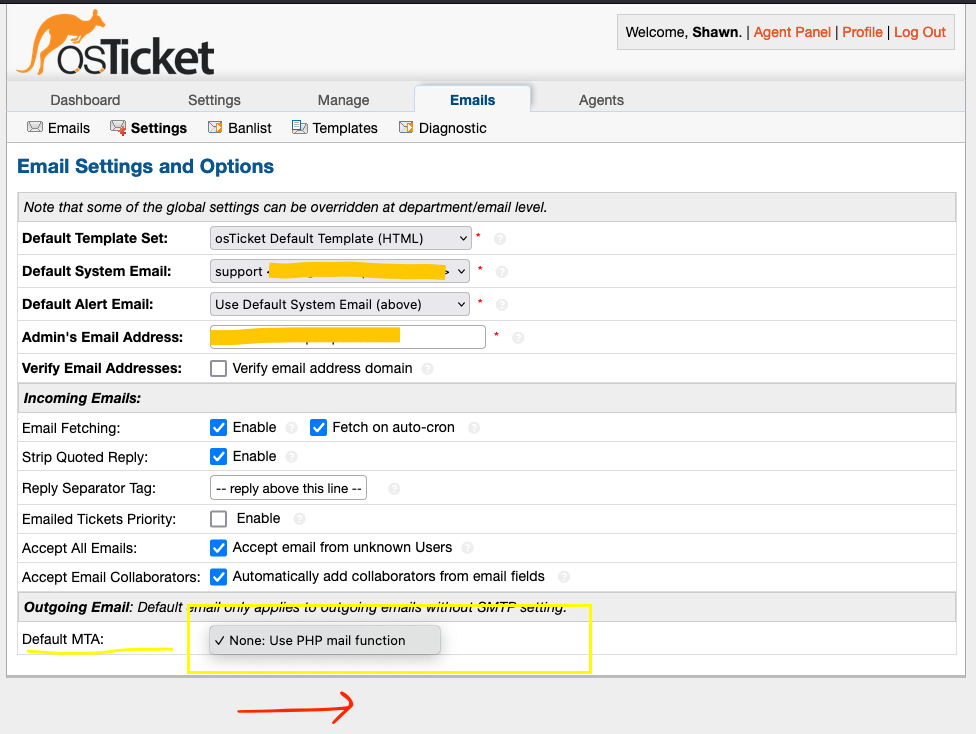Click the Reply Separator Tag field
This screenshot has width=976, height=734.
click(288, 488)
